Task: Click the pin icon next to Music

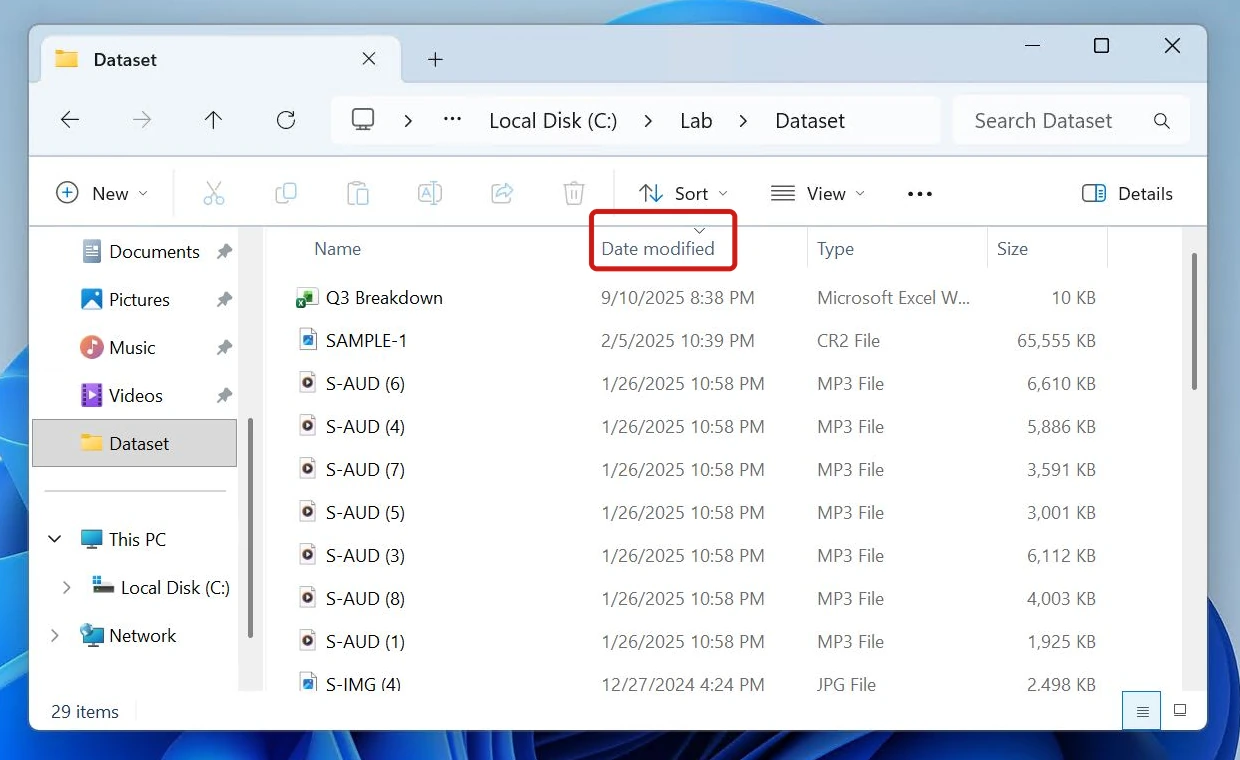Action: 224,348
